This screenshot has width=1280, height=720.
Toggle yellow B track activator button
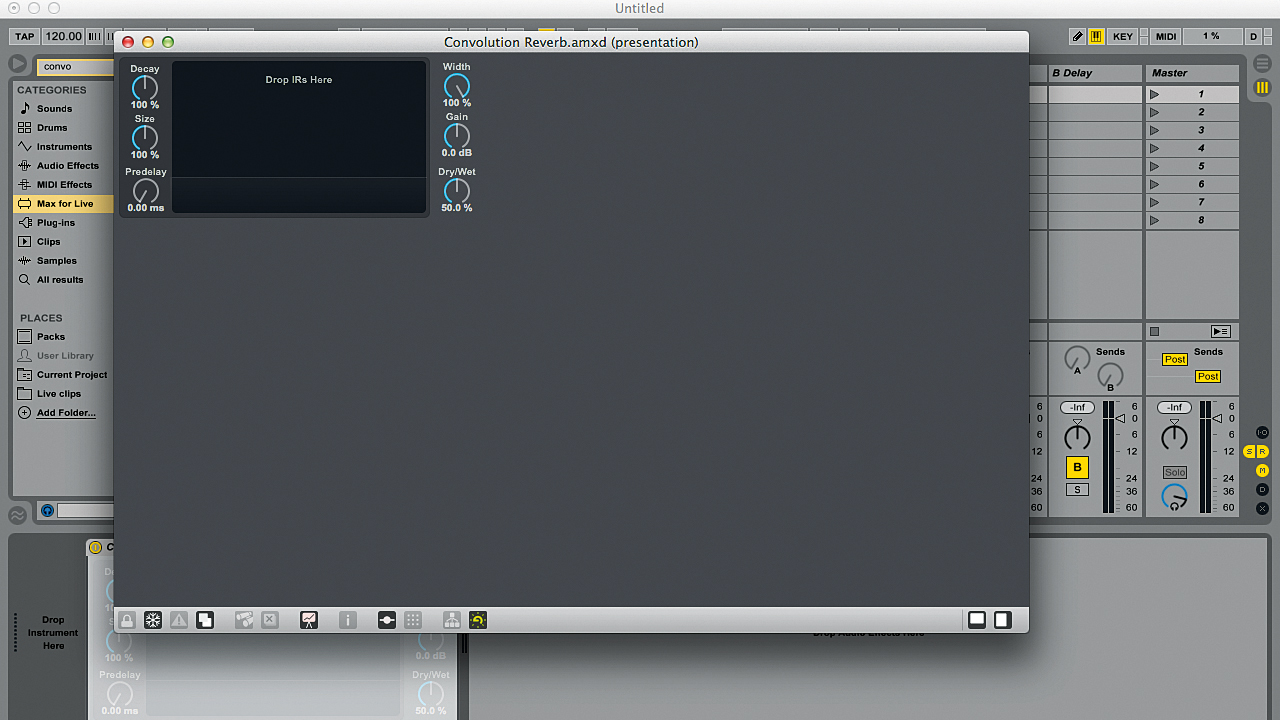coord(1077,467)
